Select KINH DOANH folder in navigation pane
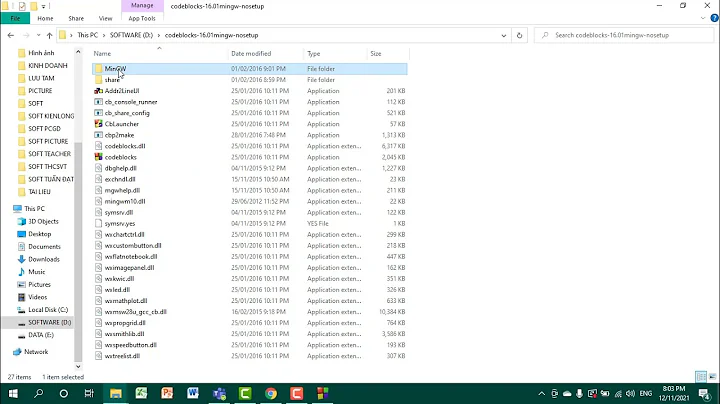The width and height of the screenshot is (720, 404). tap(48, 66)
